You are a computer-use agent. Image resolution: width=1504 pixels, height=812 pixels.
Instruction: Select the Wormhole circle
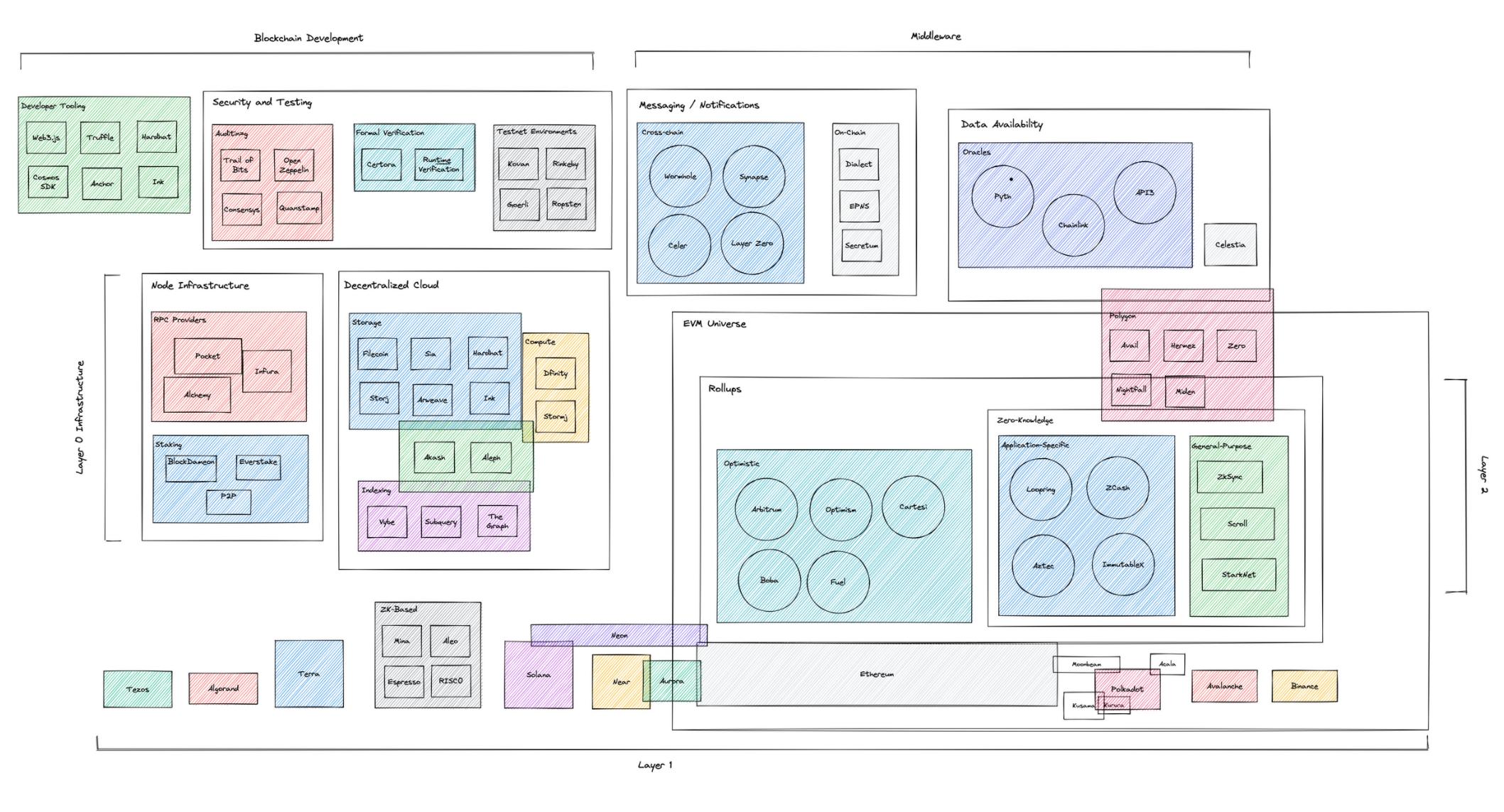[x=680, y=177]
